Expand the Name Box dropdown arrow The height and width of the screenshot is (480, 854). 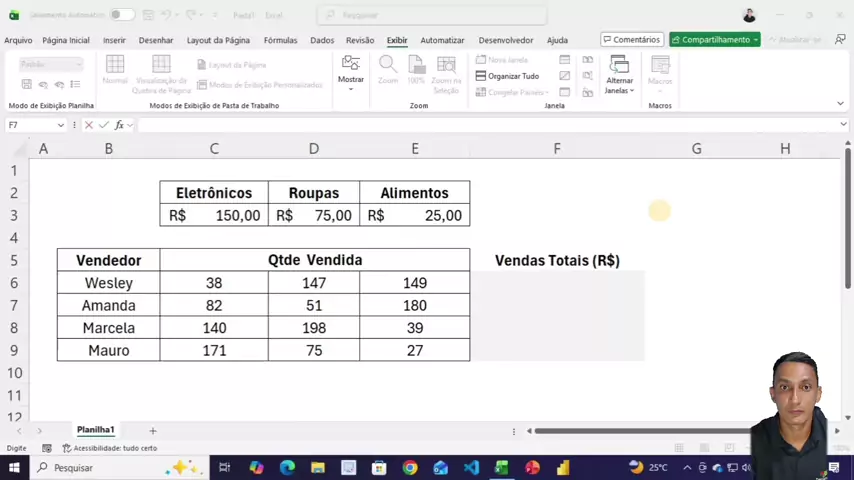coord(61,125)
